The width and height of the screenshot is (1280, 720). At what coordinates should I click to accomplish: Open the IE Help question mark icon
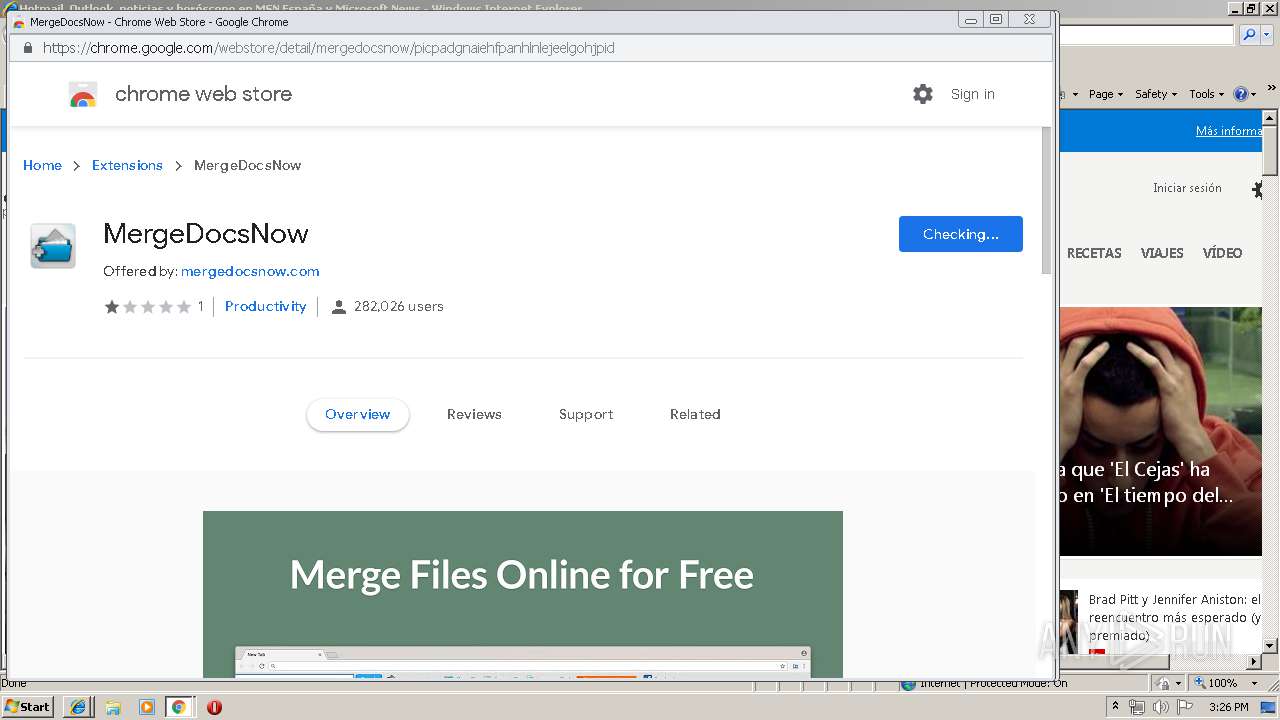(1240, 94)
